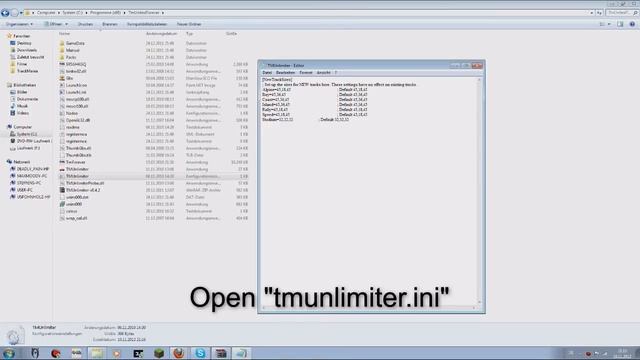Open Zuletzt besucht in the navigation pane

(x=30, y=57)
